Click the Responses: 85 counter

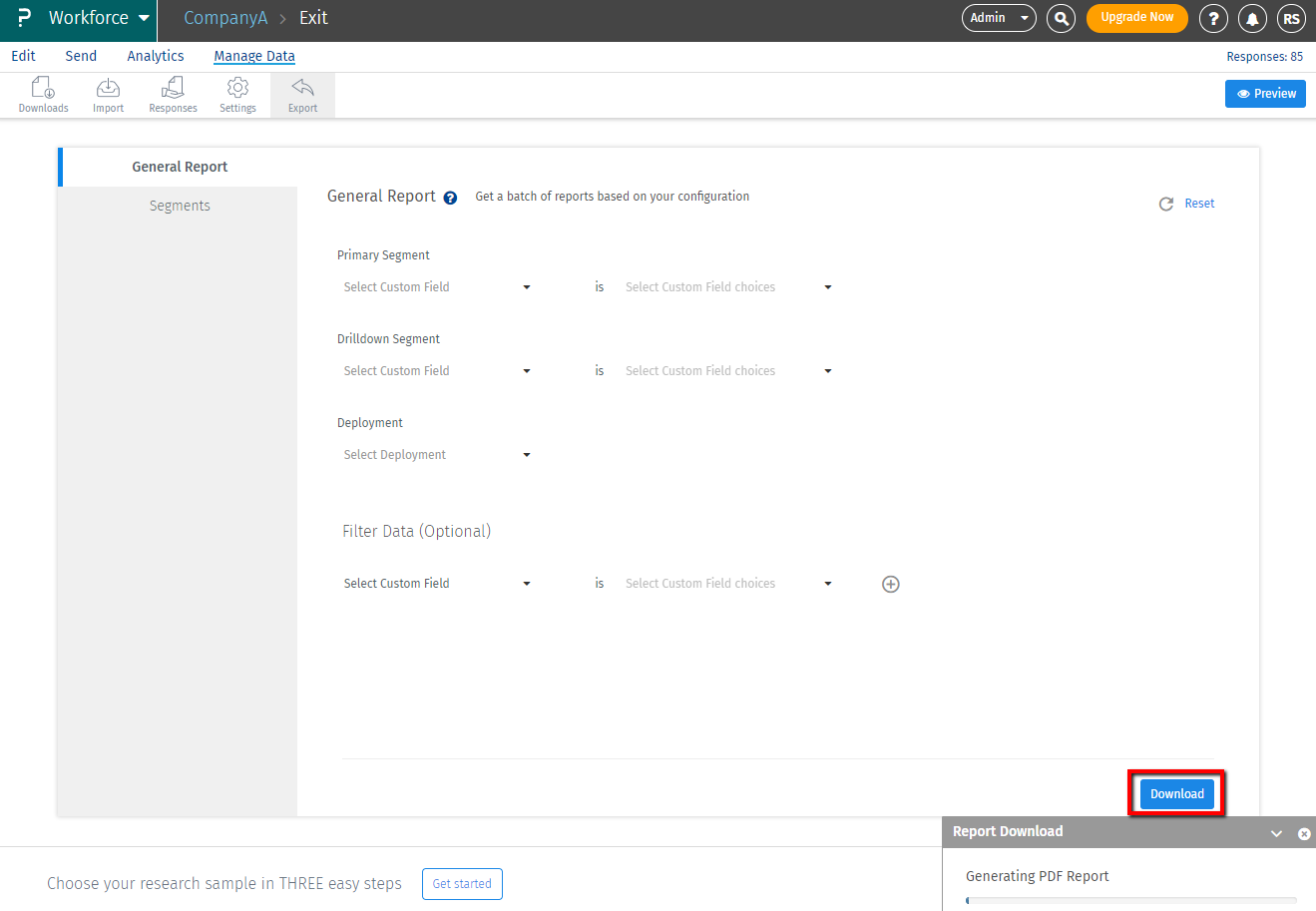coord(1264,57)
